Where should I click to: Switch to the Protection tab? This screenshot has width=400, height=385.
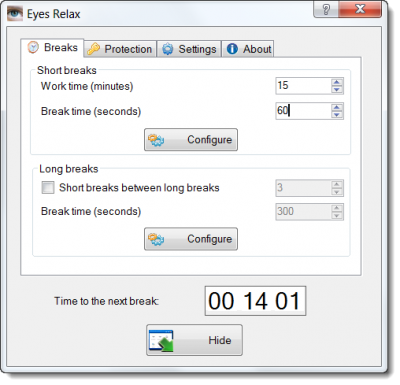(x=120, y=49)
